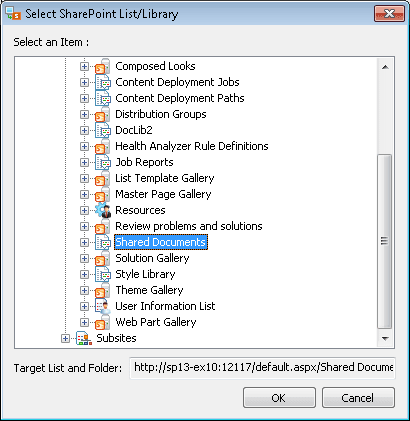Click the Solution Gallery icon
410x421 pixels.
click(103, 258)
